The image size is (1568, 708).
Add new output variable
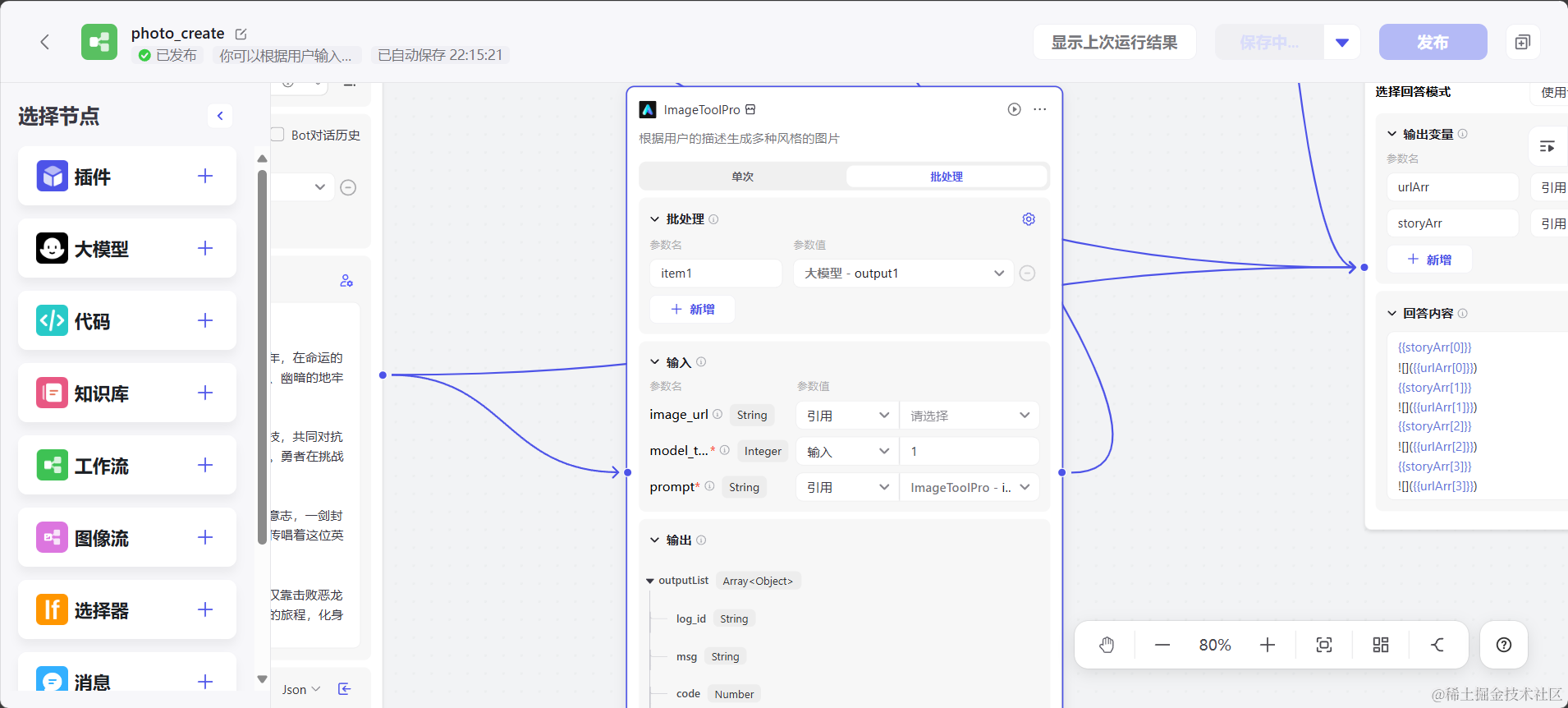tap(1429, 260)
